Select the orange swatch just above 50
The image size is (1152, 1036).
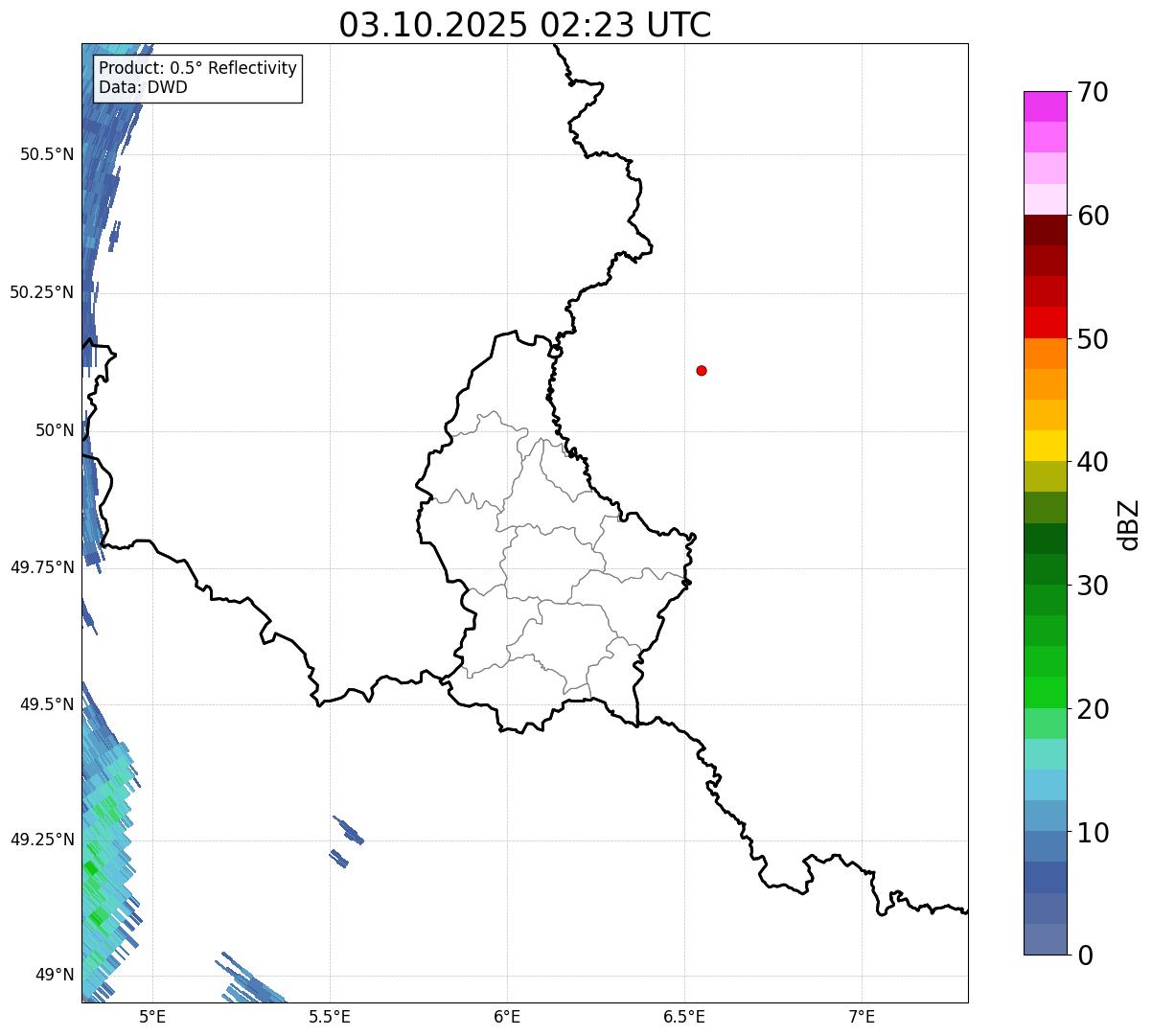(1046, 354)
